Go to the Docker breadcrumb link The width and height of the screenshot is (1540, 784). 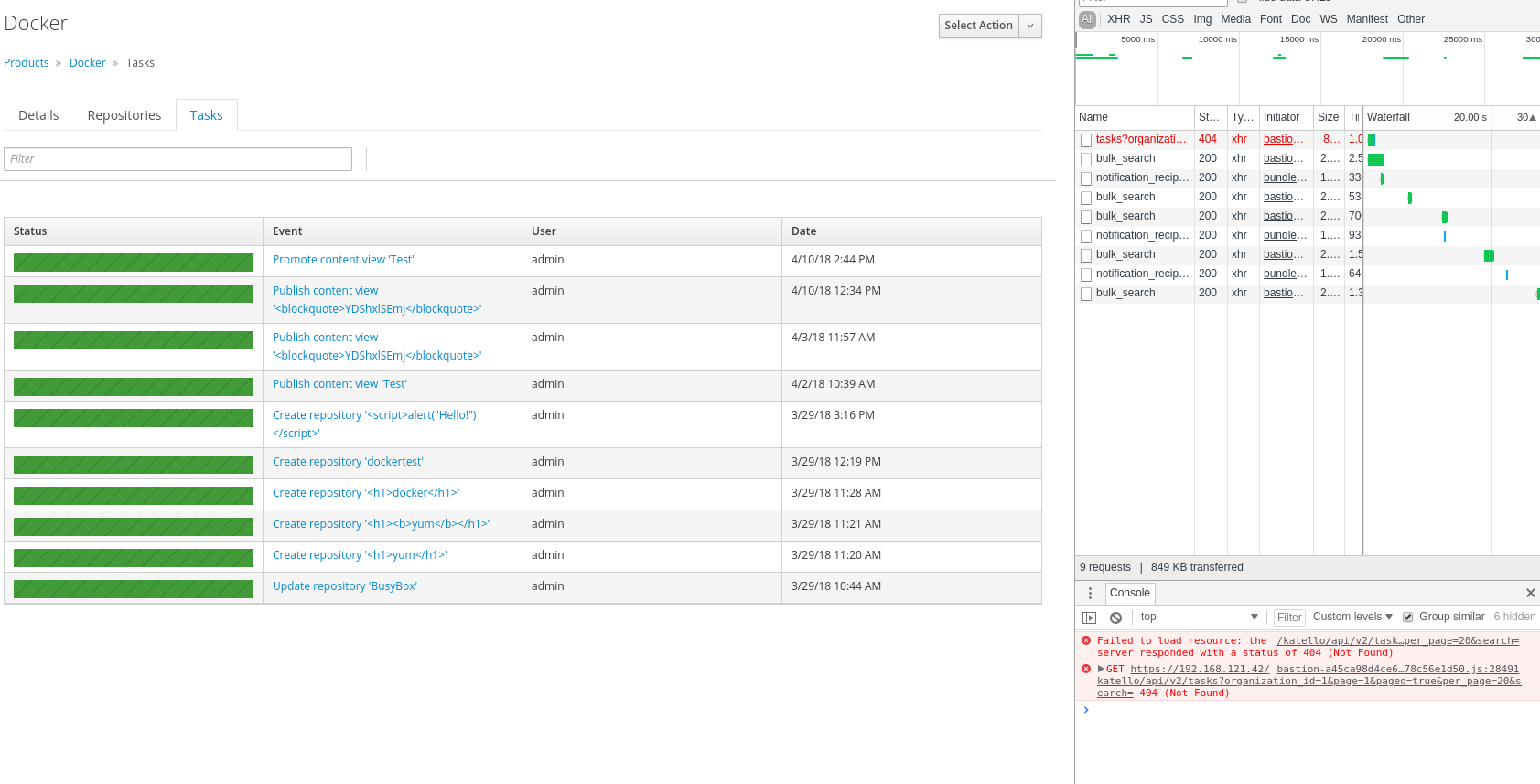[x=88, y=63]
